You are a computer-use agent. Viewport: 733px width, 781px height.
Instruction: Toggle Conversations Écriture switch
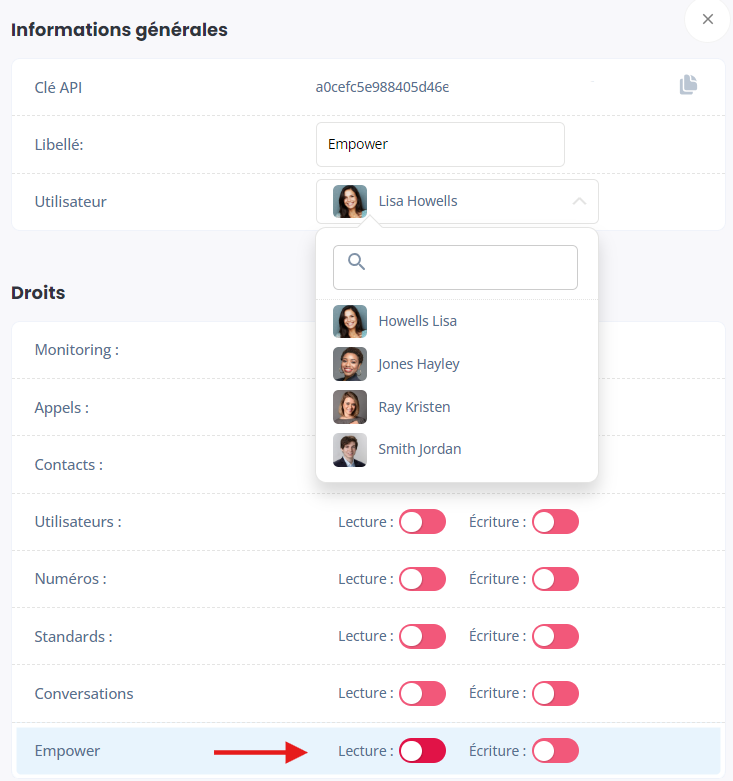tap(555, 693)
